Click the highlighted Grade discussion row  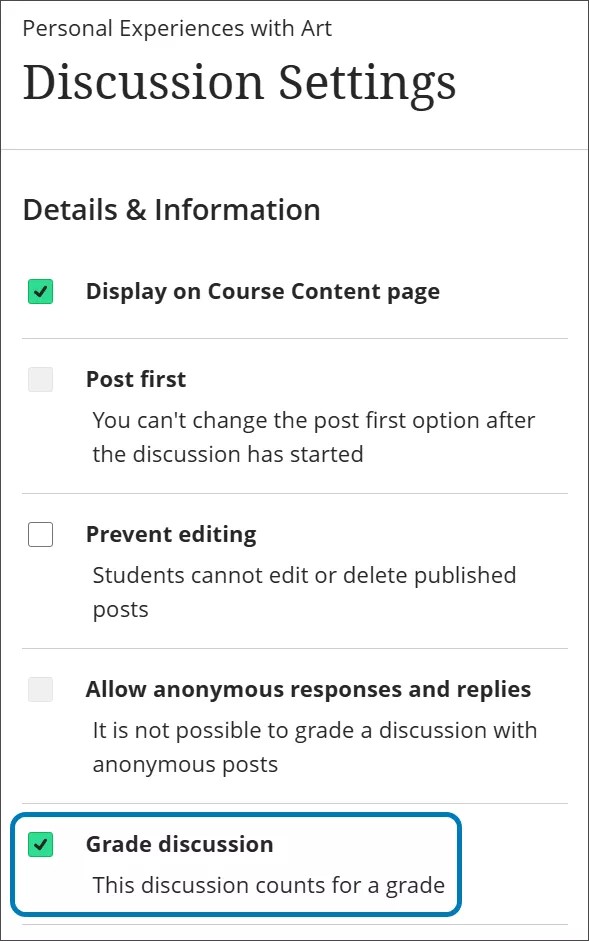pyautogui.click(x=236, y=864)
